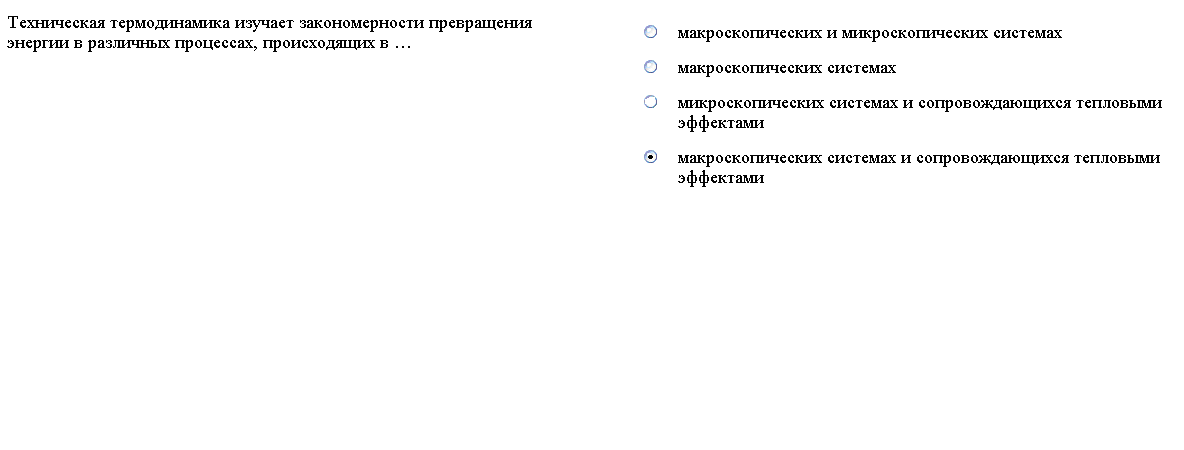Image resolution: width=1184 pixels, height=450 pixels.
Task: Select radio button for 'макроскопических и микроскопических системах'
Action: click(x=650, y=32)
